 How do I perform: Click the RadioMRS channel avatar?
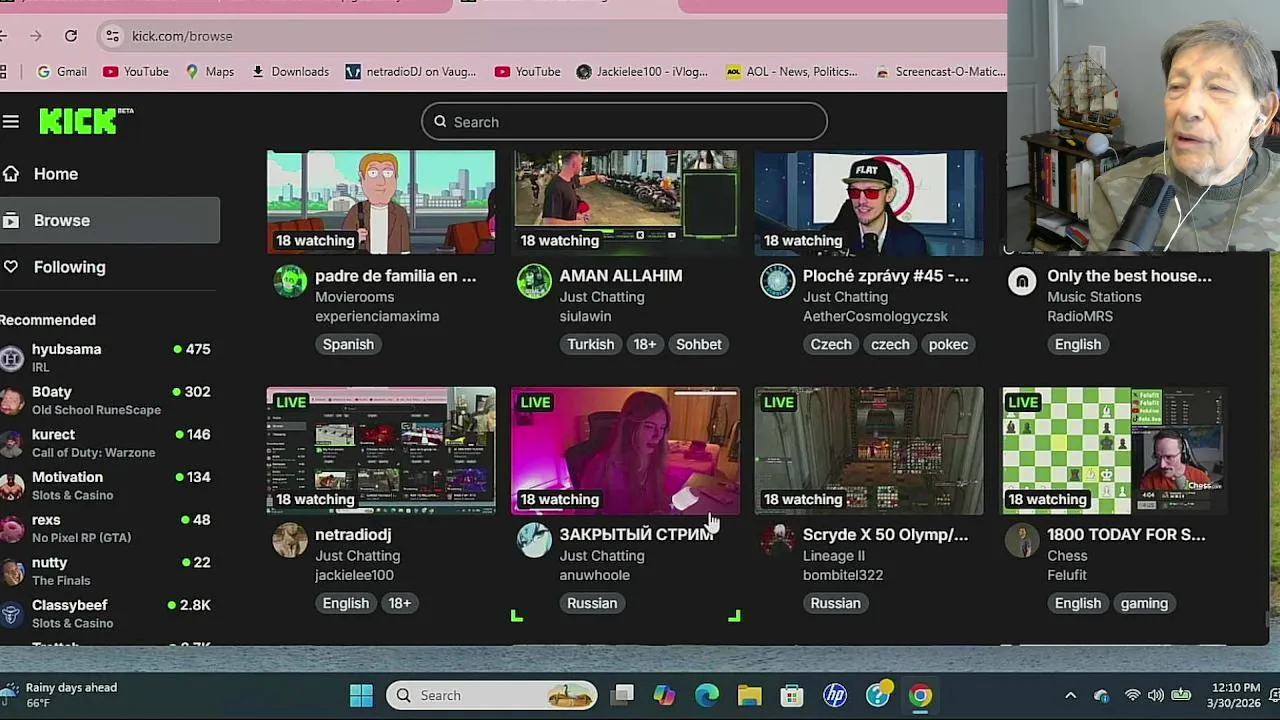click(1022, 281)
